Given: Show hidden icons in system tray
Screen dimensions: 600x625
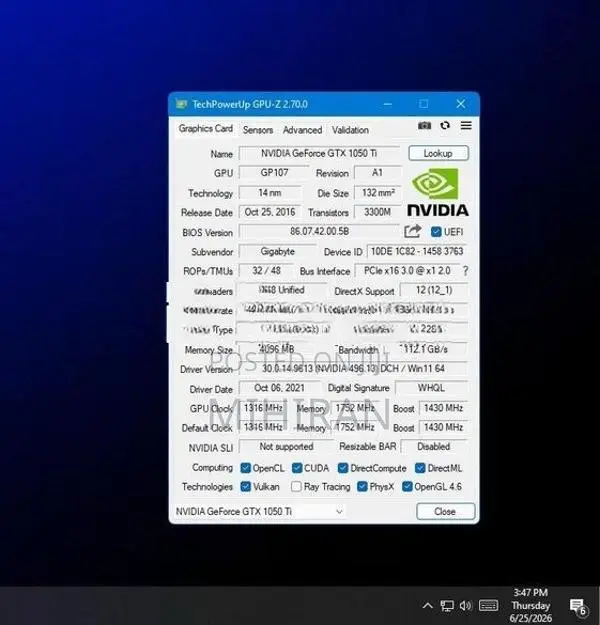Looking at the screenshot, I should (427, 606).
